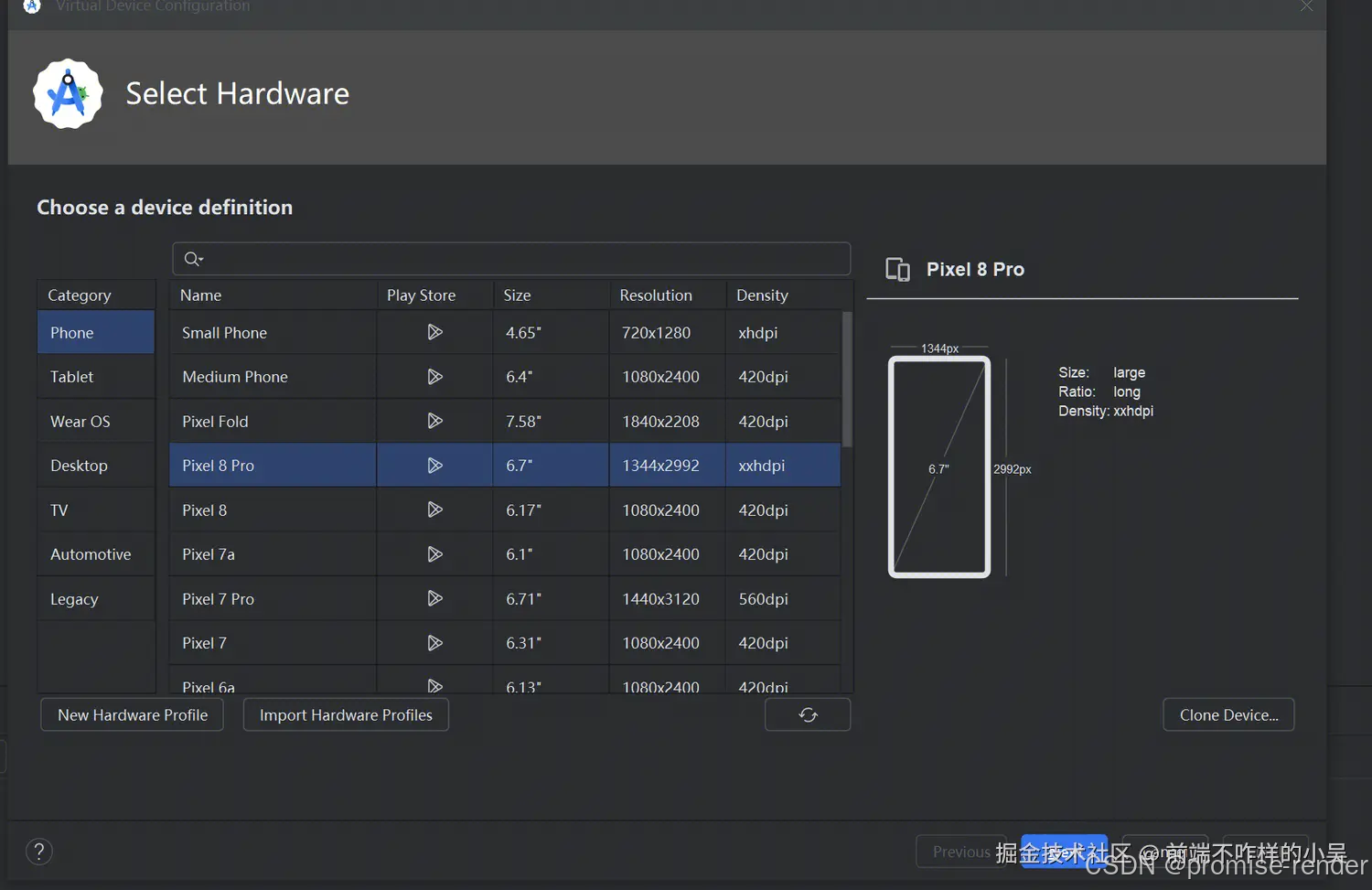Click Play Store icon in Pixel 8 row
The height and width of the screenshot is (890, 1372).
(434, 509)
